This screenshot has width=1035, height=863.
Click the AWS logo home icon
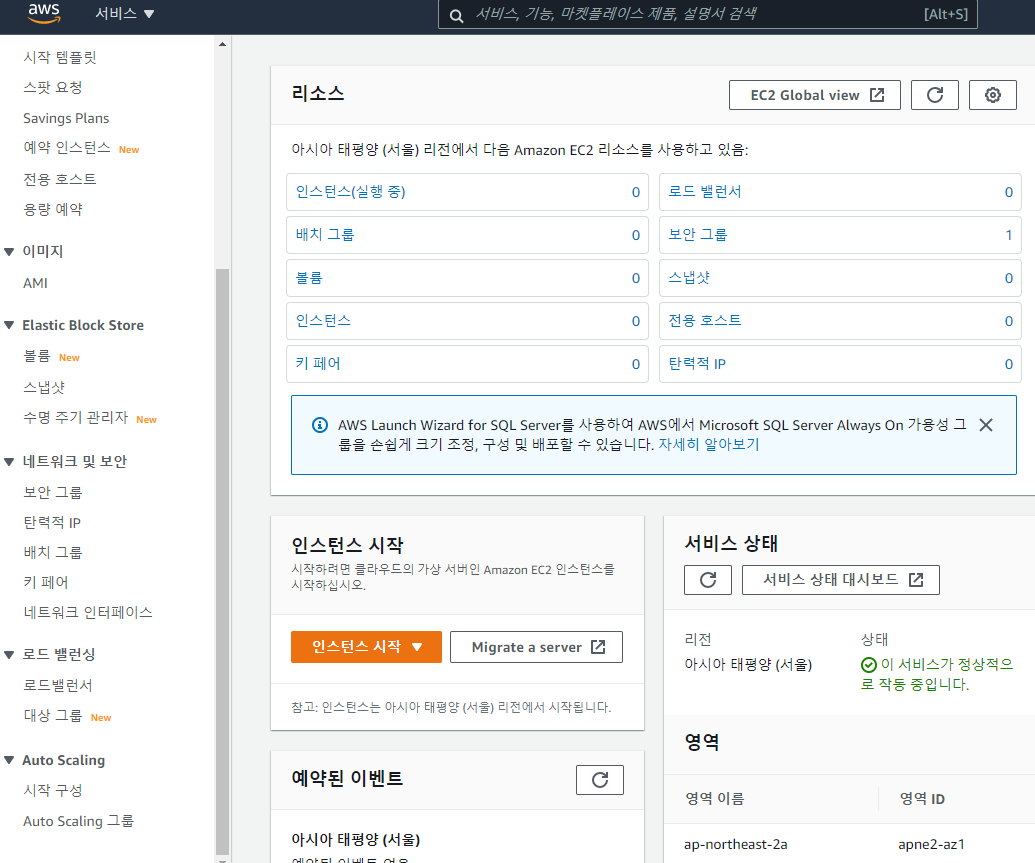coord(44,13)
